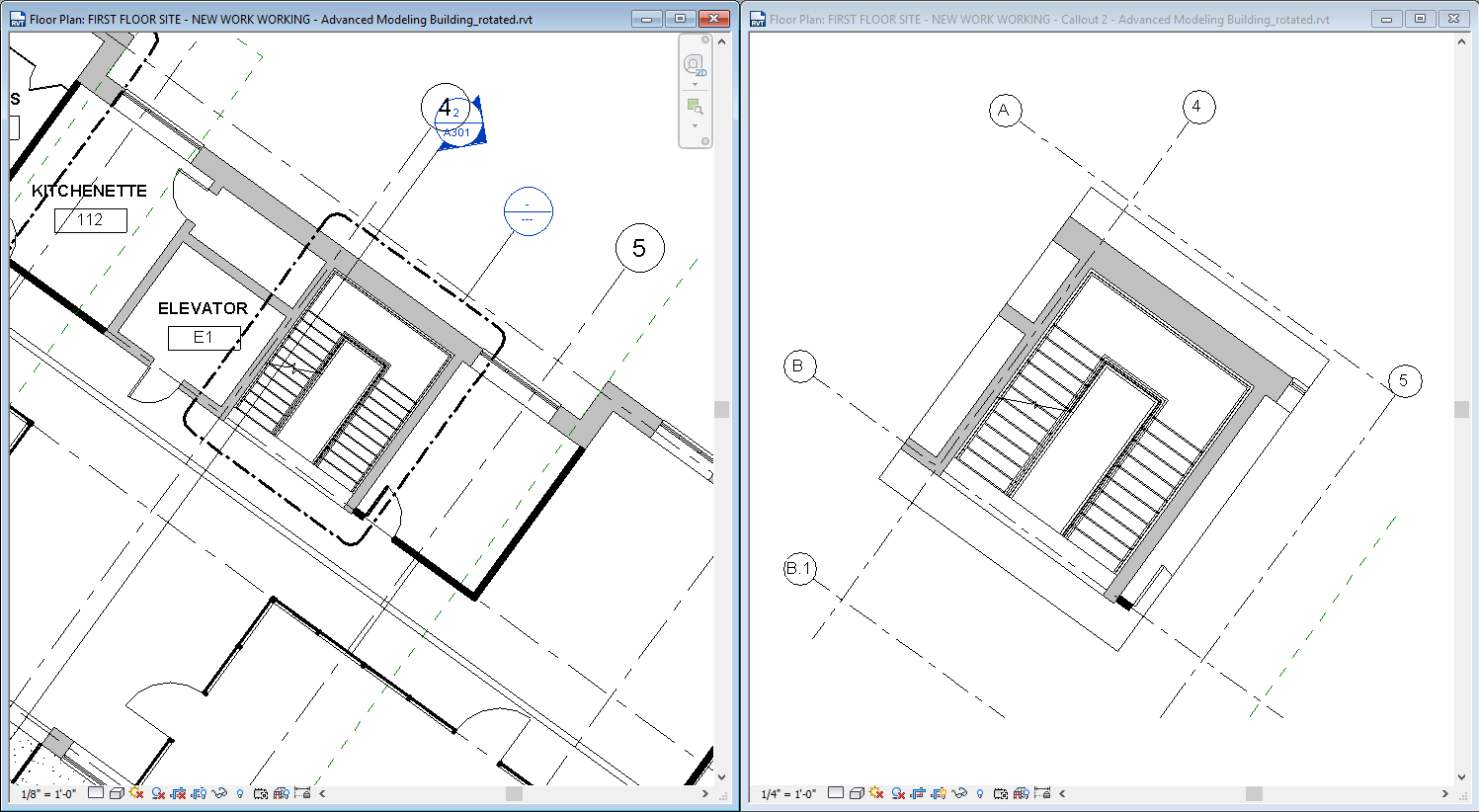Toggle Sun Path in left window
The height and width of the screenshot is (812, 1479).
136,792
